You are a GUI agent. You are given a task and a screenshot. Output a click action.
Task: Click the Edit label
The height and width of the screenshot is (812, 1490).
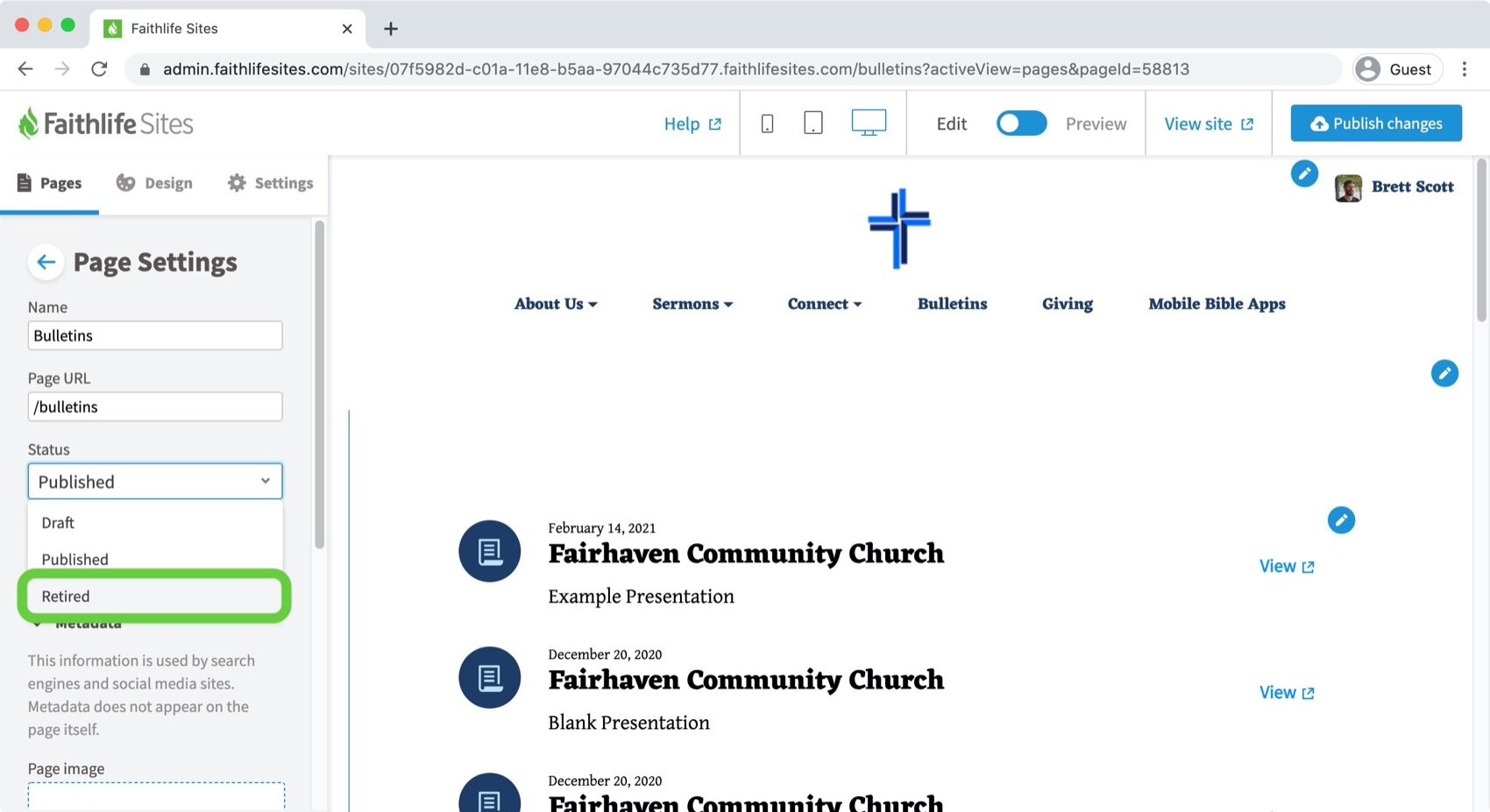(951, 124)
